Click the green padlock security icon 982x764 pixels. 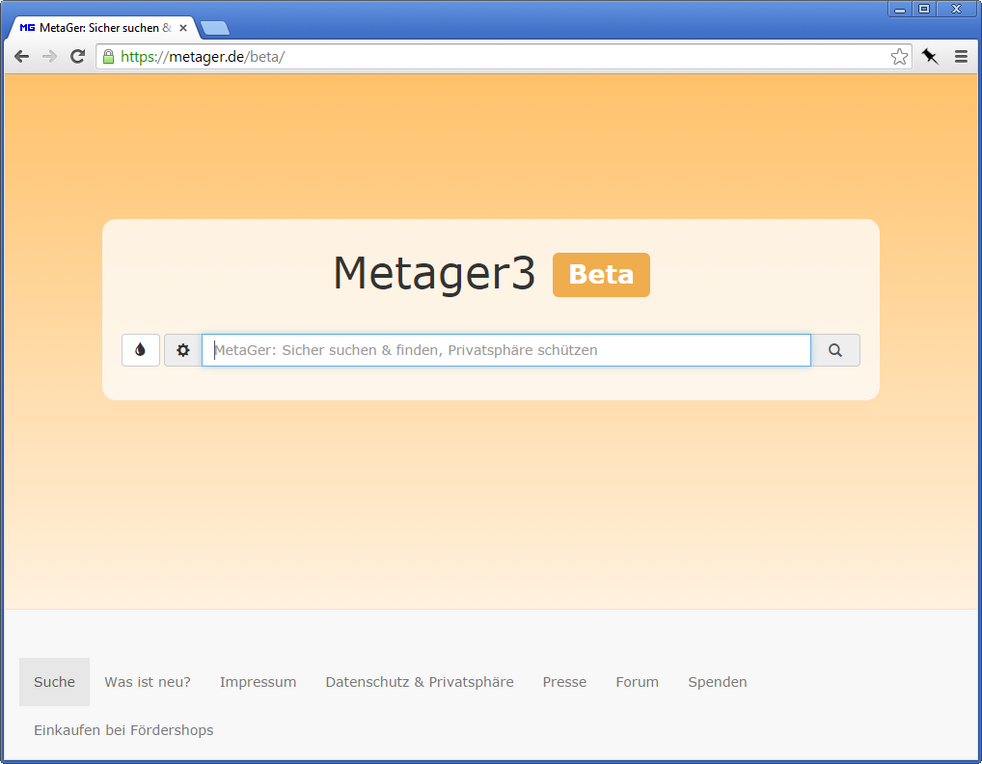click(x=109, y=57)
